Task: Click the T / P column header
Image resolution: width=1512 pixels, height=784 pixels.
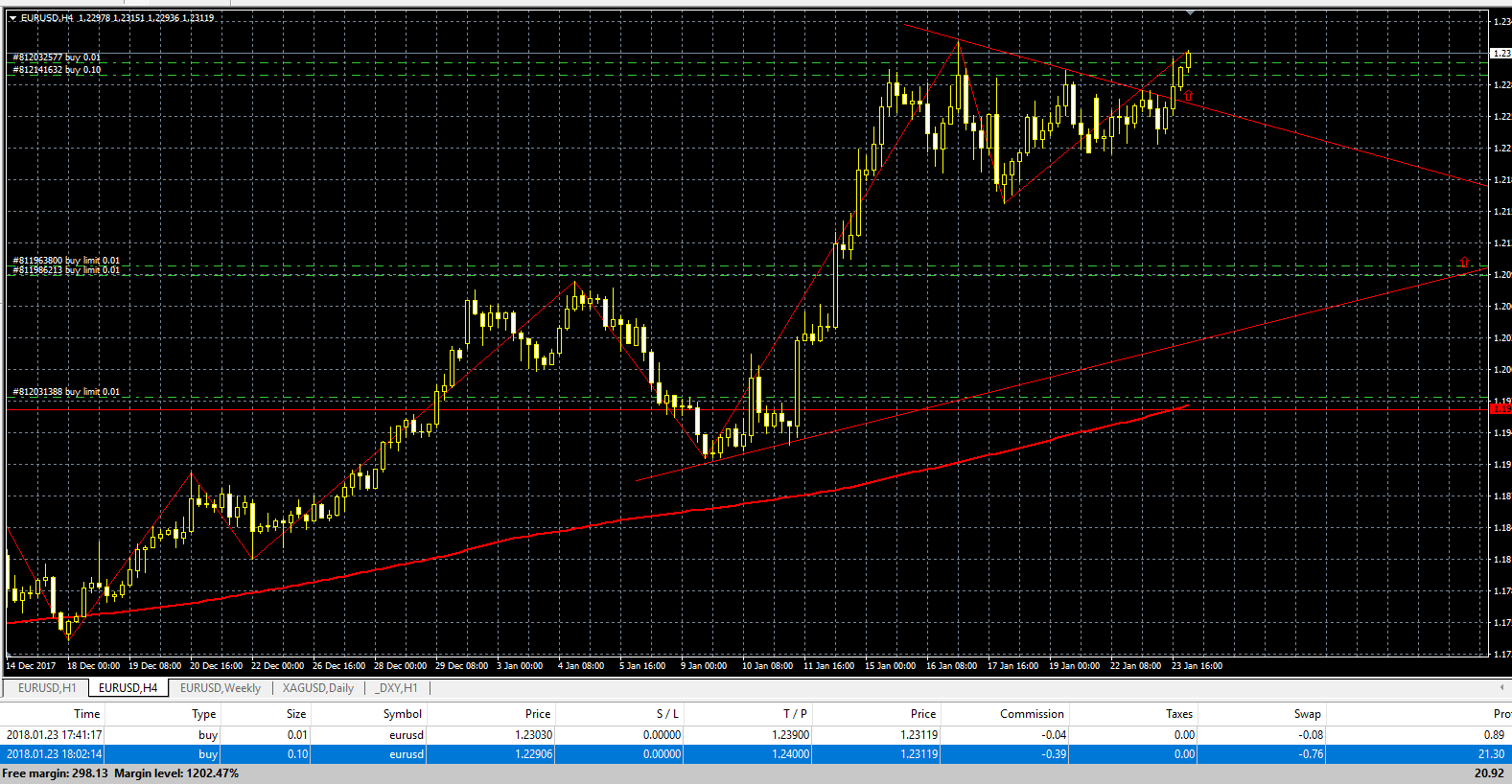Action: [x=748, y=714]
